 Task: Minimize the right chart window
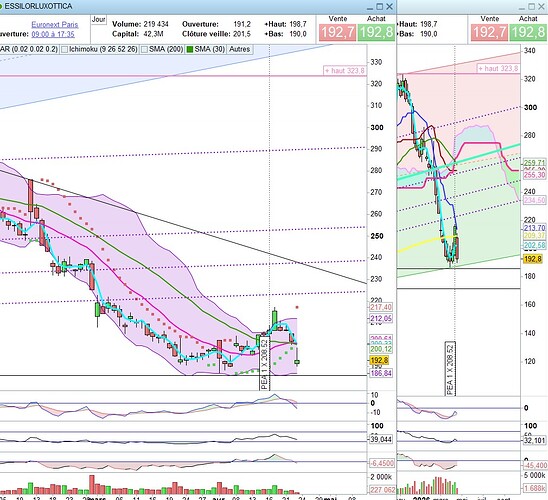coord(522,8)
